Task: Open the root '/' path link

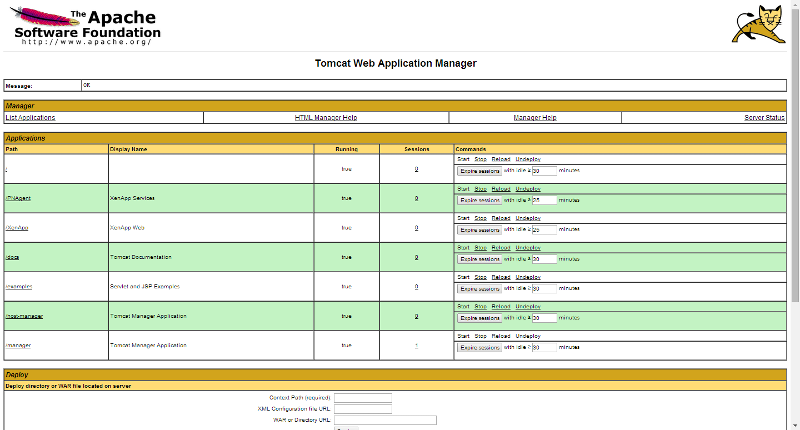Action: (x=6, y=169)
